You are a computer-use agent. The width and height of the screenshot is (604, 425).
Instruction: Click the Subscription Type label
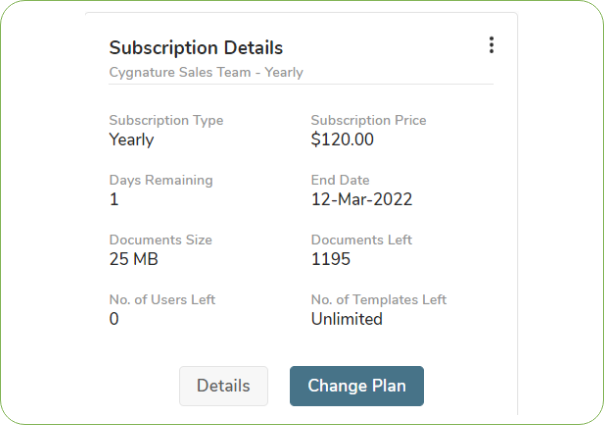coord(166,120)
